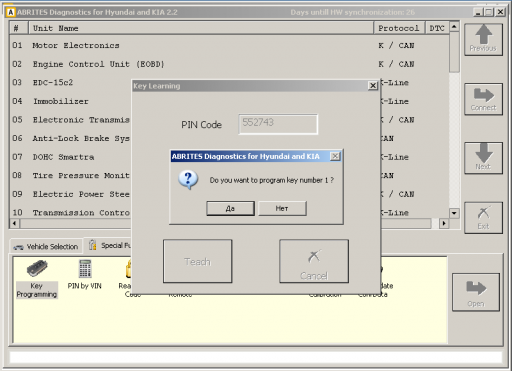
Task: Click the Teach button
Action: coord(197,261)
